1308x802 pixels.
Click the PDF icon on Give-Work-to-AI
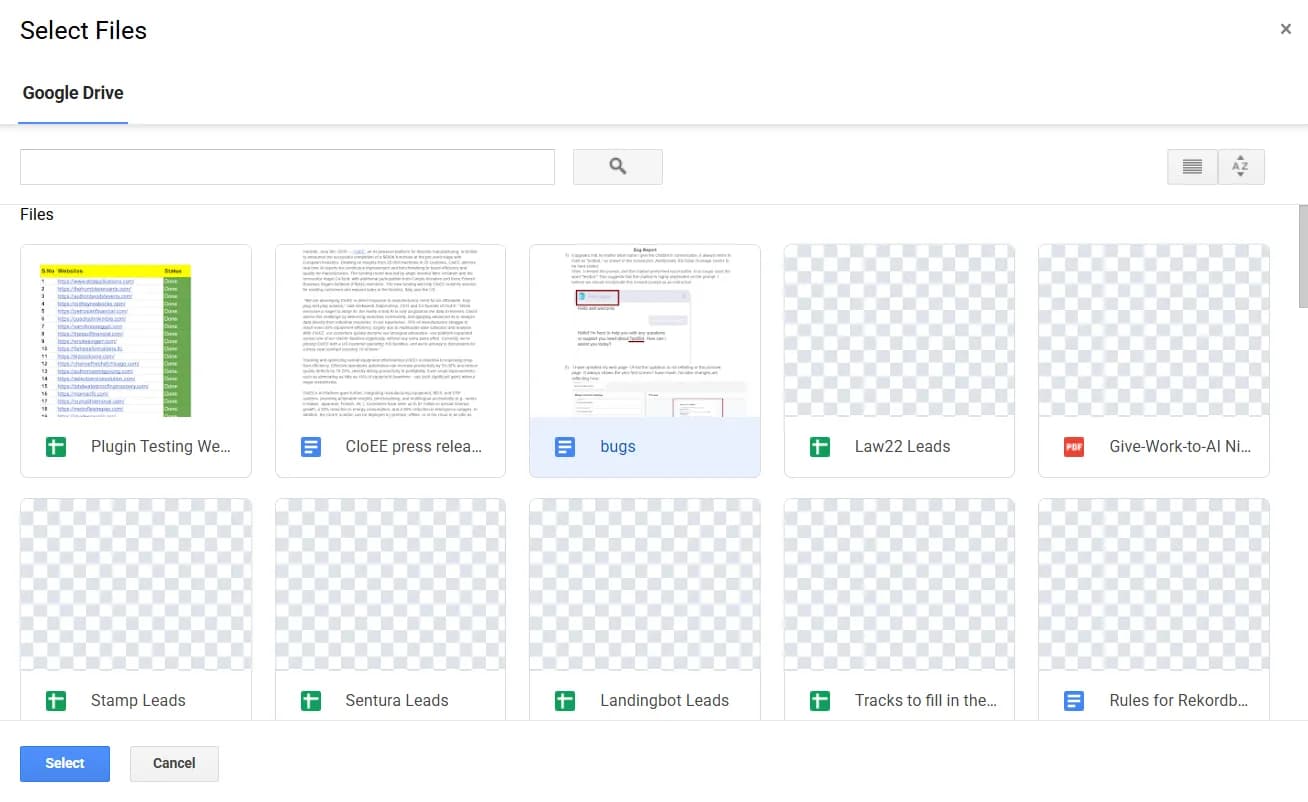pyautogui.click(x=1073, y=448)
